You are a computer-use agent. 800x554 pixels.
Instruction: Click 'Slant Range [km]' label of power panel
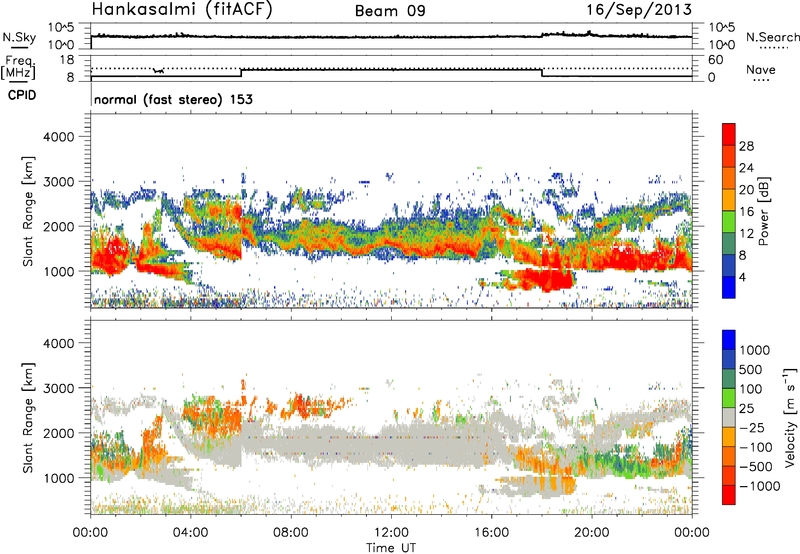coord(28,211)
